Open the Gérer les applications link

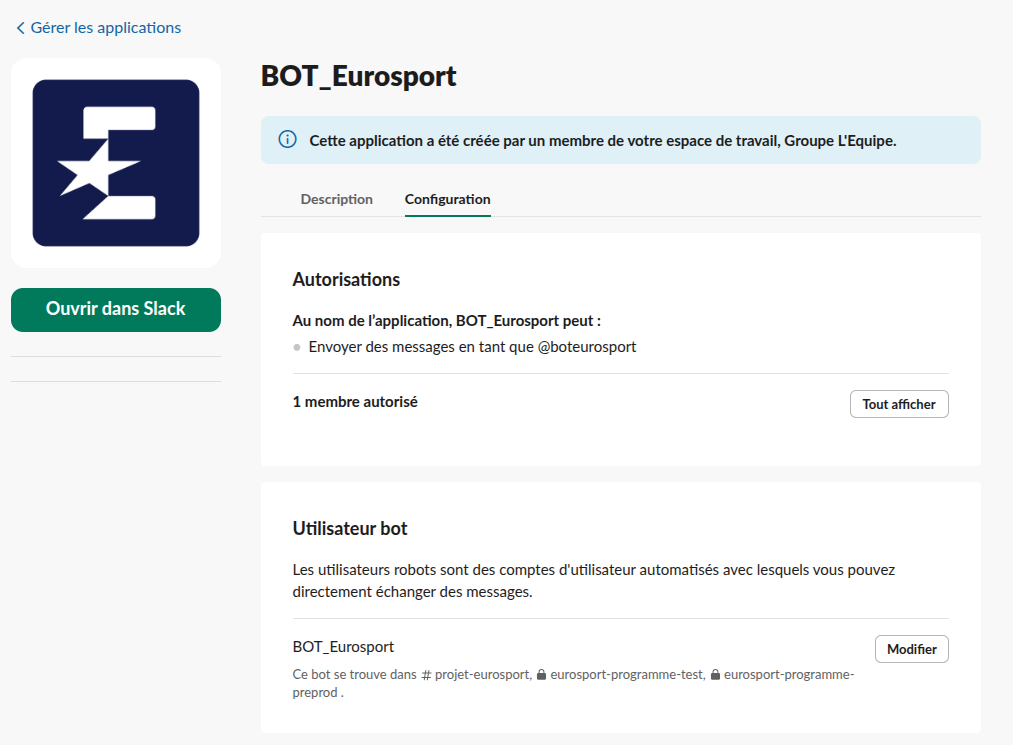tap(105, 28)
